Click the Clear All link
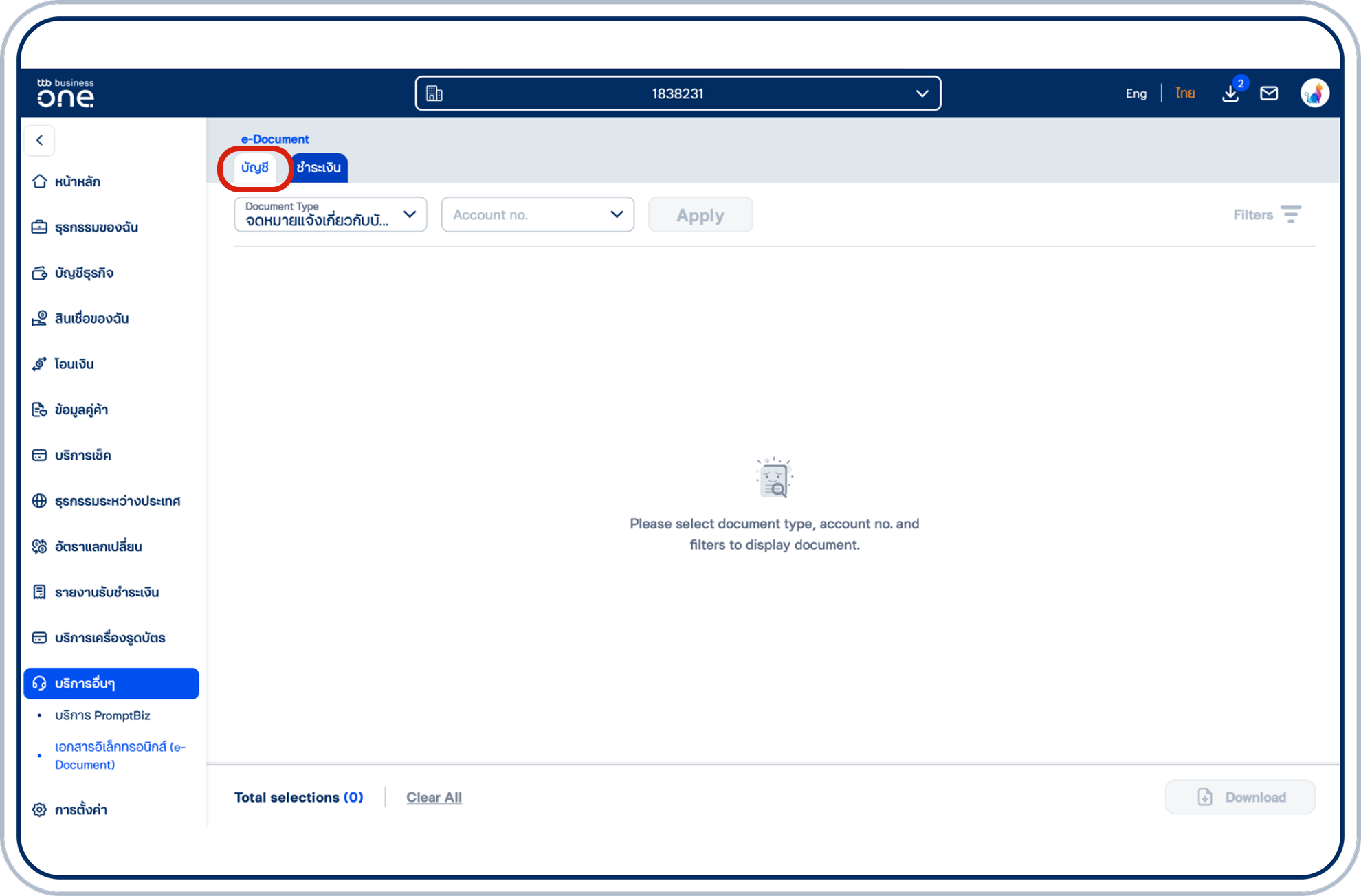The image size is (1361, 896). [x=434, y=797]
